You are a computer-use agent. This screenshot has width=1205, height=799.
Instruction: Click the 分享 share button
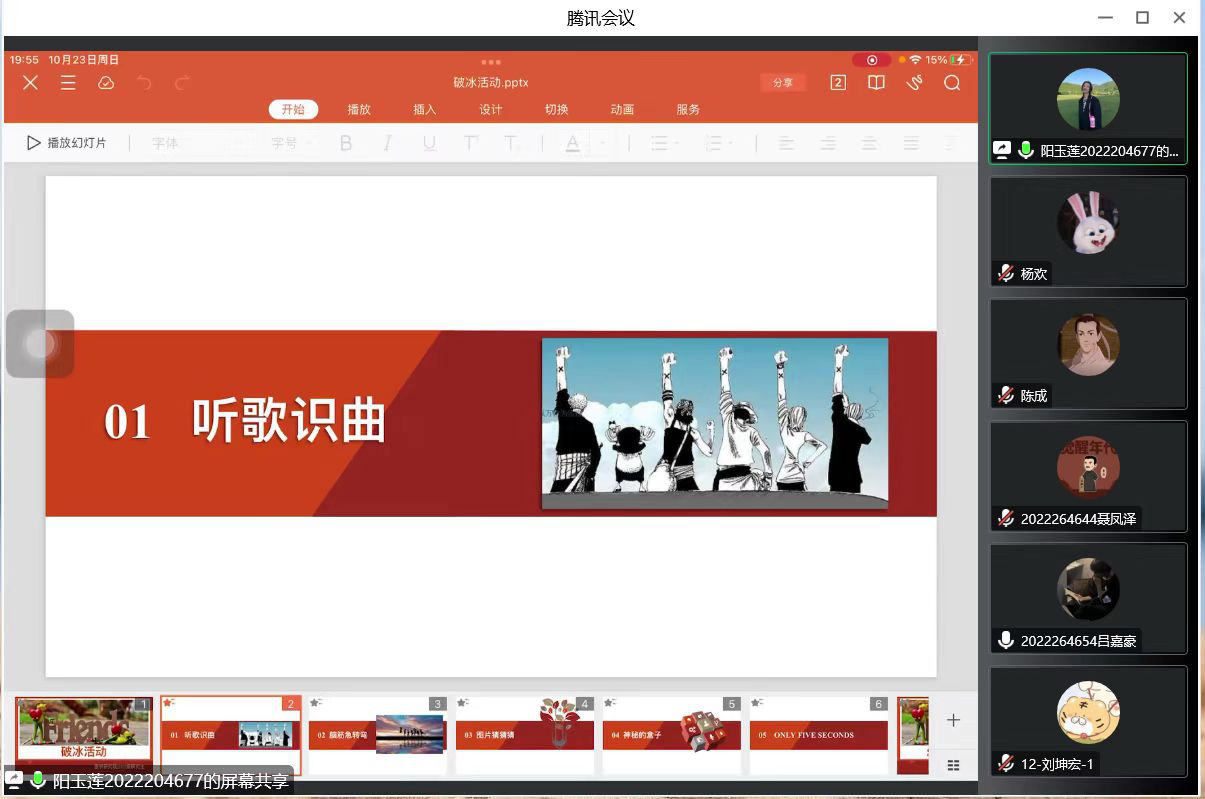pos(783,83)
